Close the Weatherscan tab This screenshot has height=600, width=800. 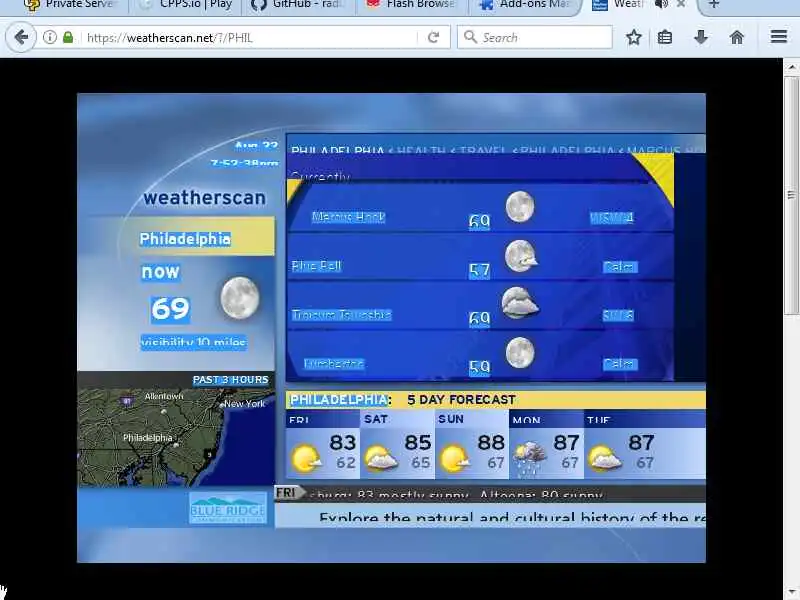tap(681, 5)
